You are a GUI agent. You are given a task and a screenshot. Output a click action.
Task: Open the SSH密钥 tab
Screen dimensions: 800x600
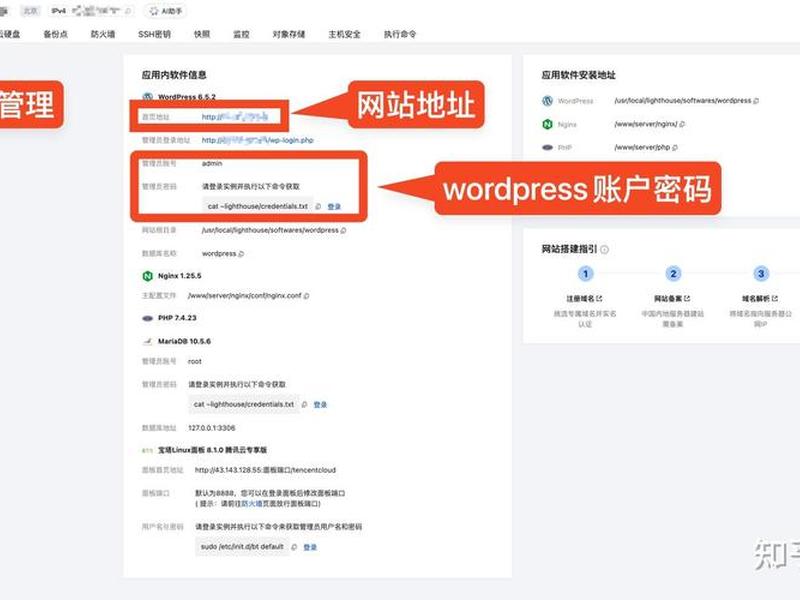coord(154,34)
